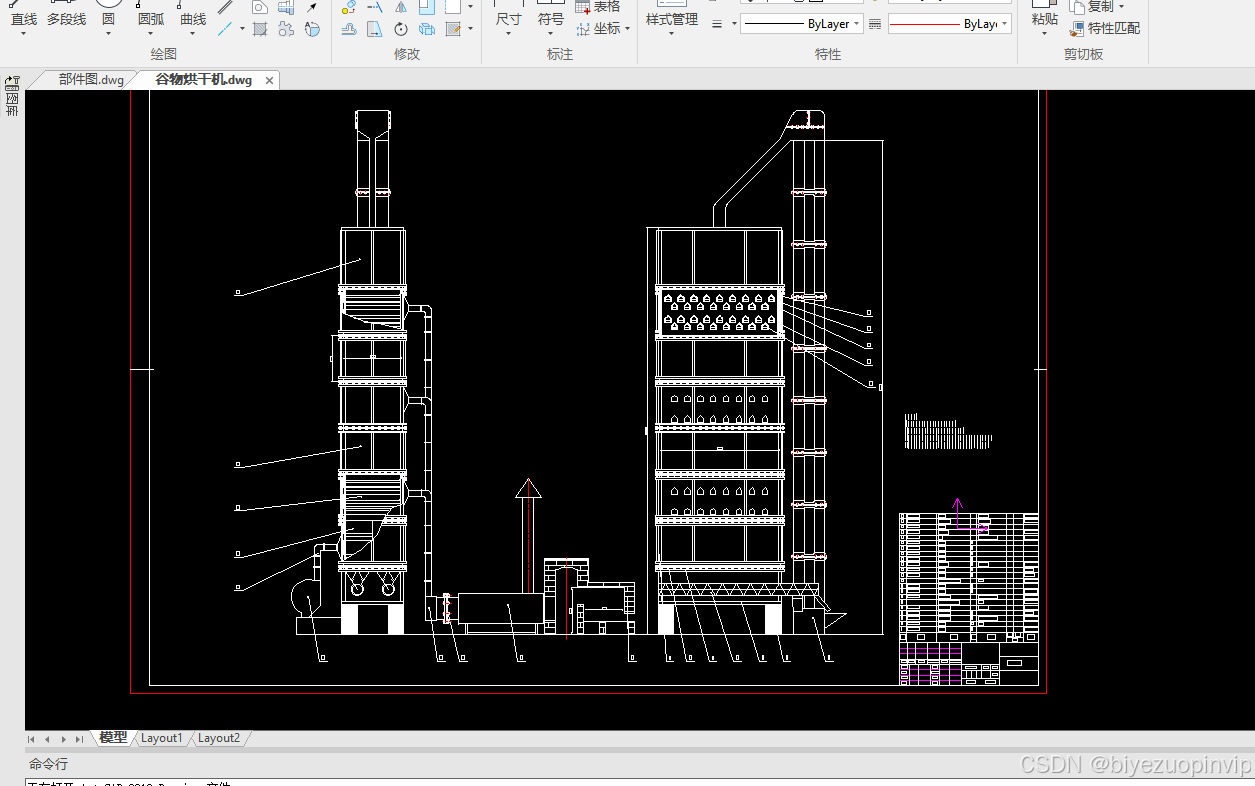Open the 样式管理 style manager dropdown
Image resolution: width=1255 pixels, height=786 pixels.
coord(671,34)
